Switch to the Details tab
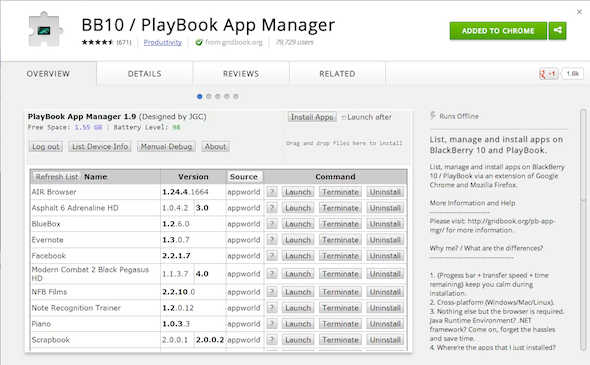This screenshot has width=590, height=365. pos(144,74)
